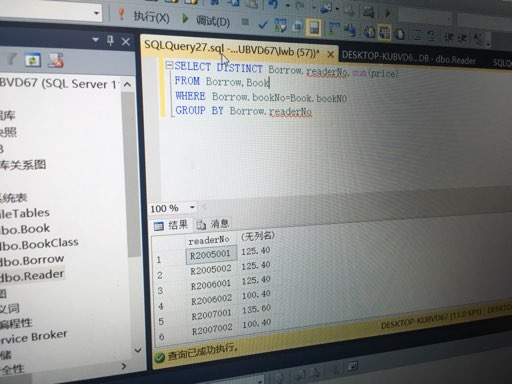Screen dimensions: 512x384
Task: Click the R2005001 cell in results grid
Action: (x=211, y=255)
